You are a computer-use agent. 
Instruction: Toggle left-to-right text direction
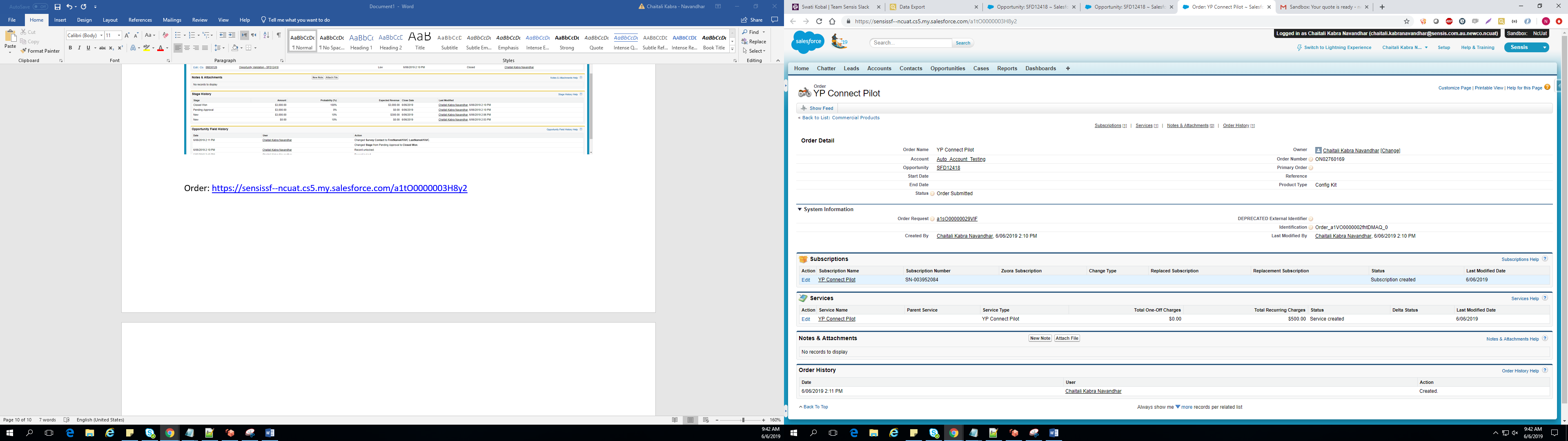coord(244,36)
